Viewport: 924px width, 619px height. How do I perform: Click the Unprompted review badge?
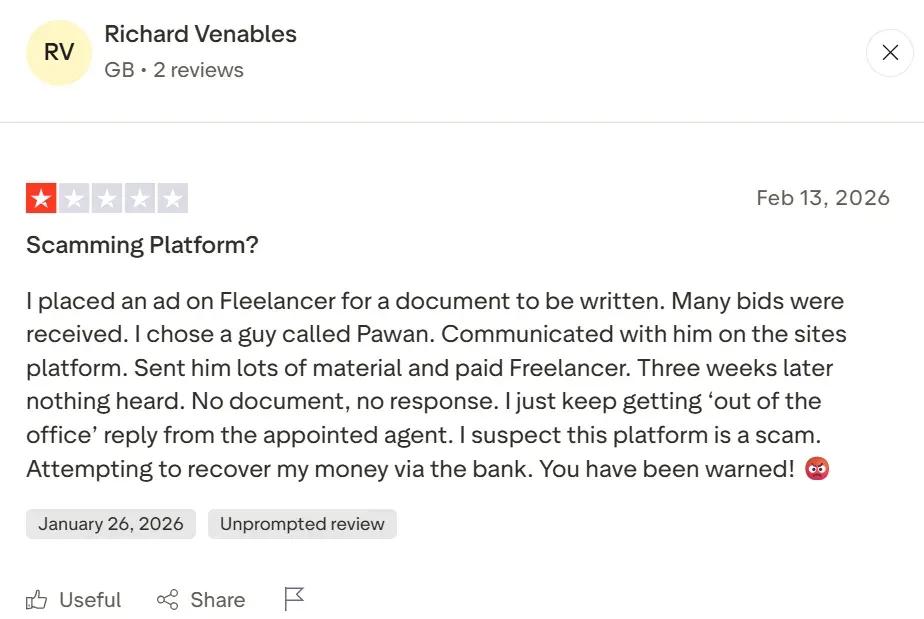point(302,523)
